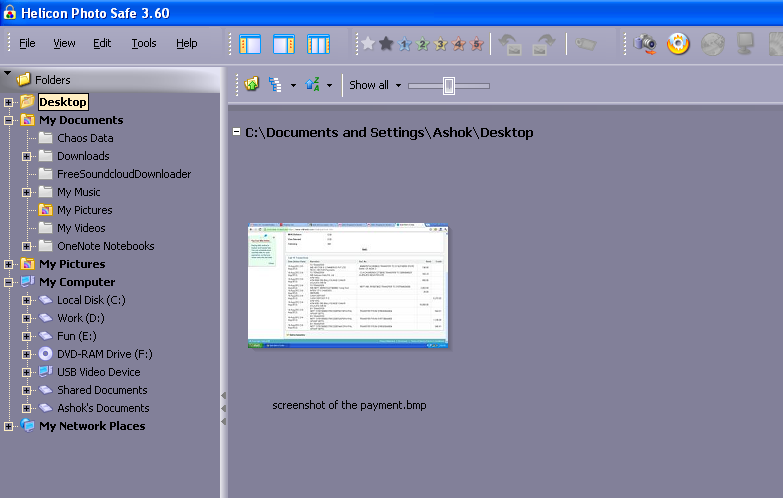This screenshot has height=498, width=783.
Task: Click the both-side panels layout icon
Action: (x=318, y=44)
